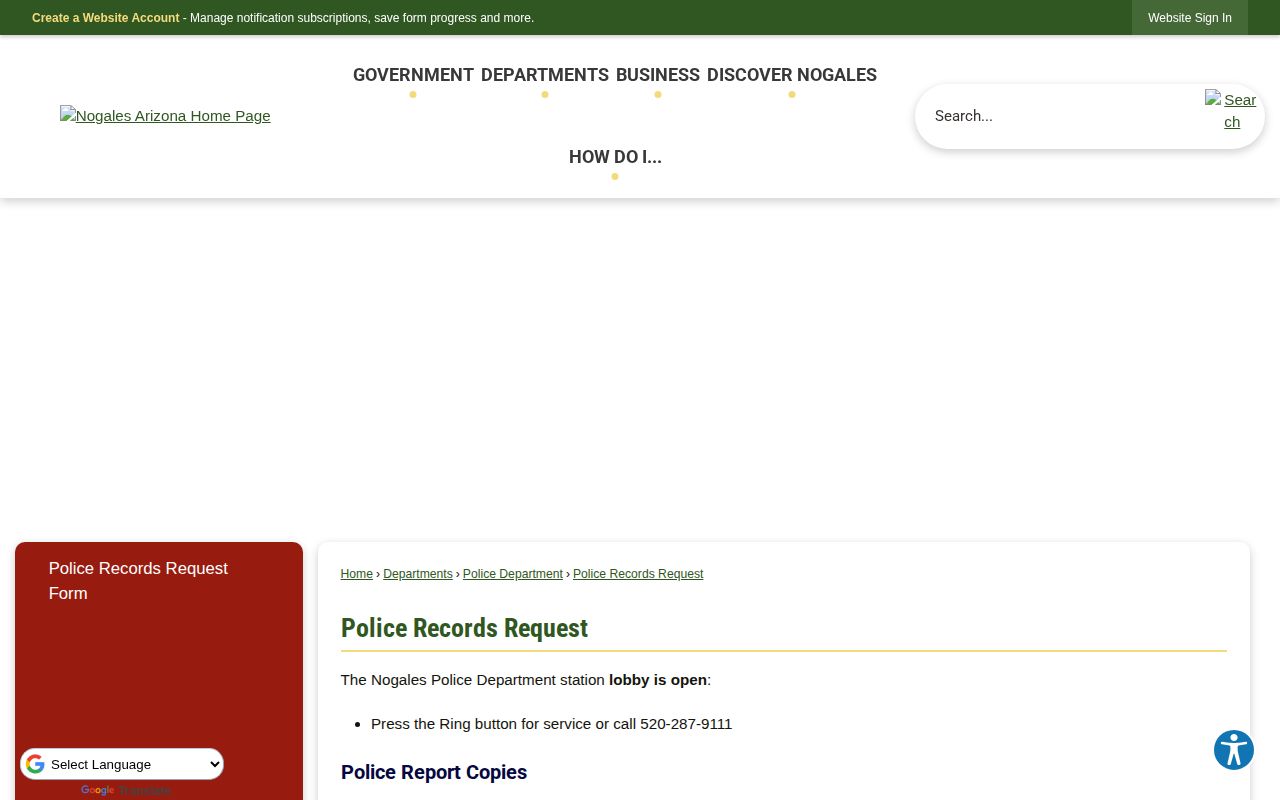Open the accessibility widget icon
The image size is (1280, 800).
click(x=1233, y=750)
